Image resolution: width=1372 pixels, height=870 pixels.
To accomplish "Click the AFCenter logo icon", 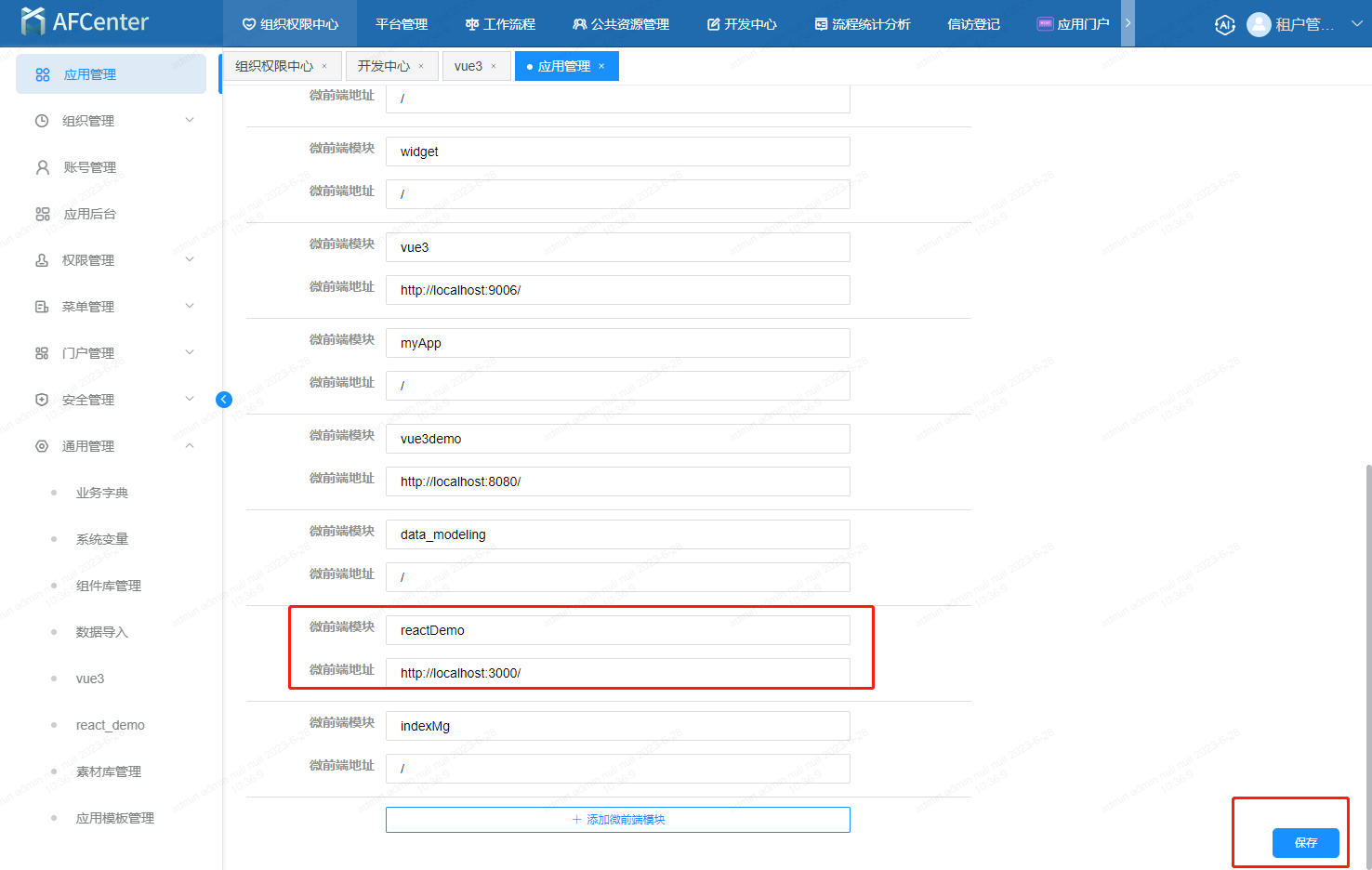I will point(33,21).
